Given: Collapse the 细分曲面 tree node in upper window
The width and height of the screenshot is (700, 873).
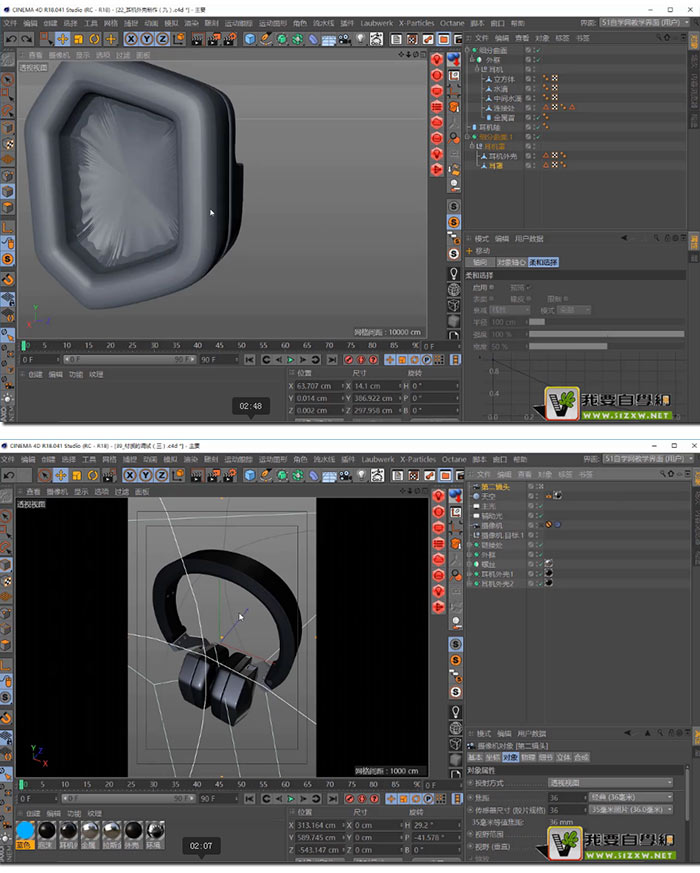Looking at the screenshot, I should click(468, 50).
